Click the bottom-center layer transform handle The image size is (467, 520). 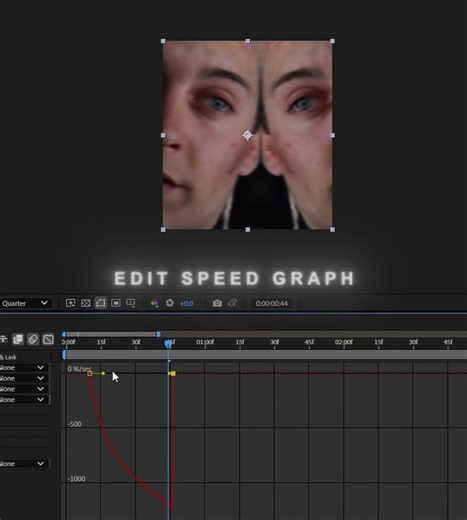[248, 230]
